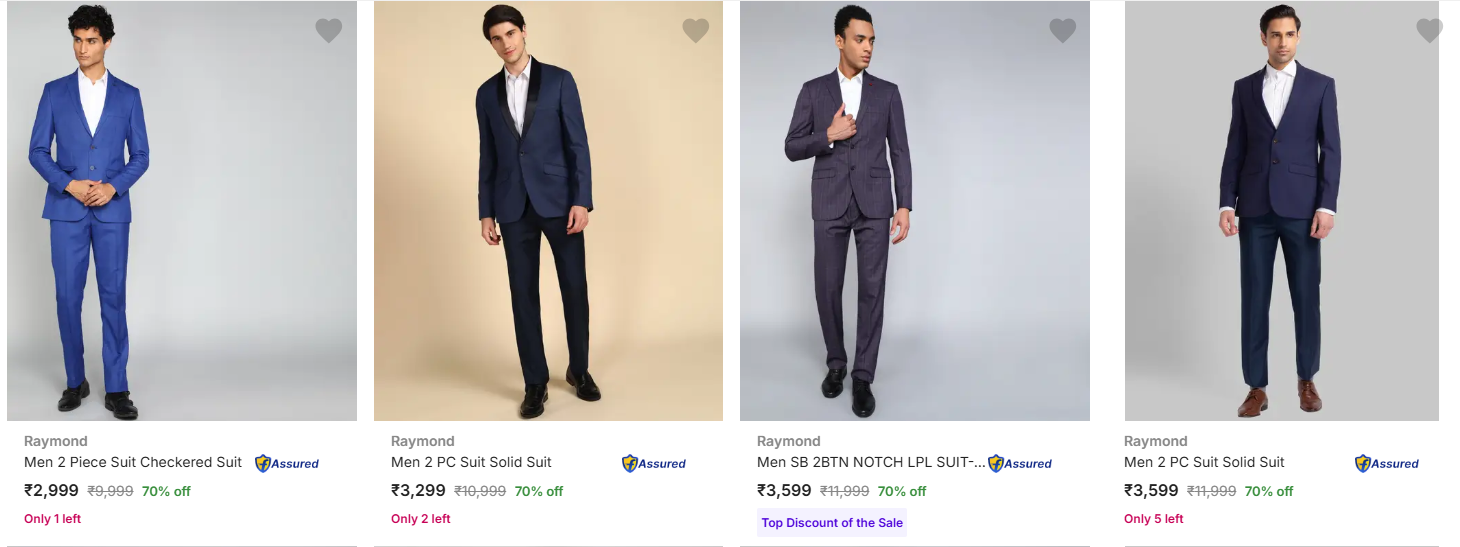Open 'Men 2 Piece Suit Checkered Suit' link
This screenshot has height=547, width=1460.
(133, 462)
